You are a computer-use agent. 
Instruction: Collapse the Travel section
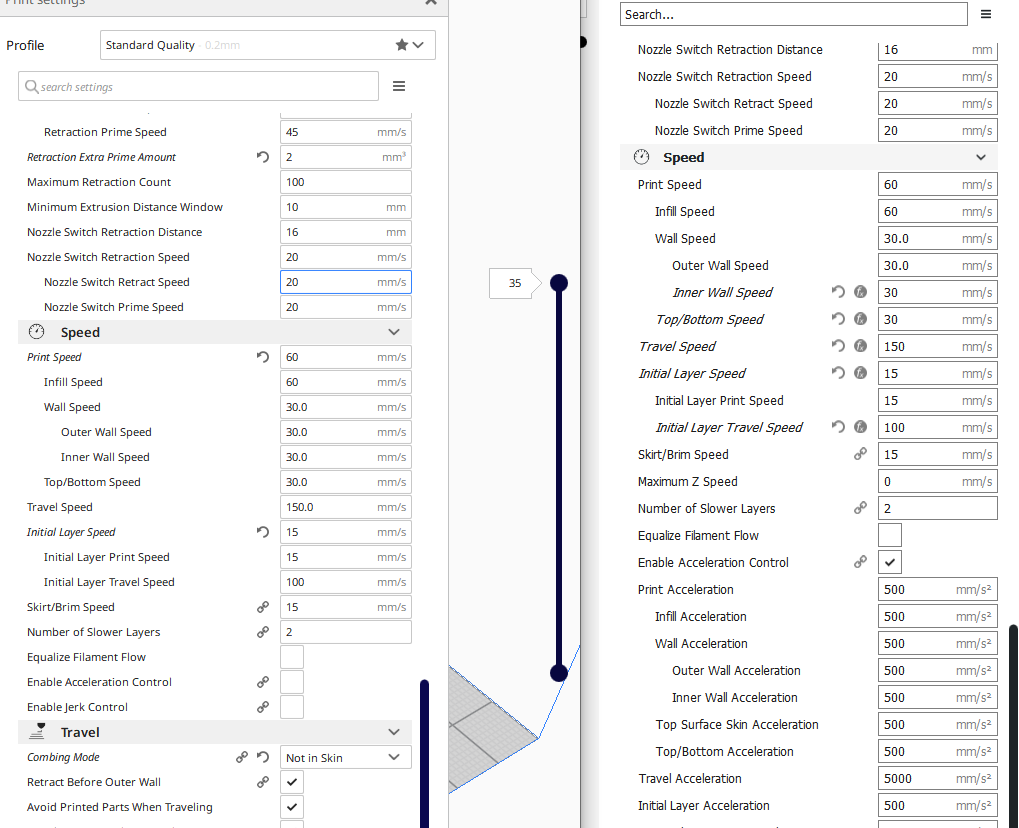pos(394,732)
